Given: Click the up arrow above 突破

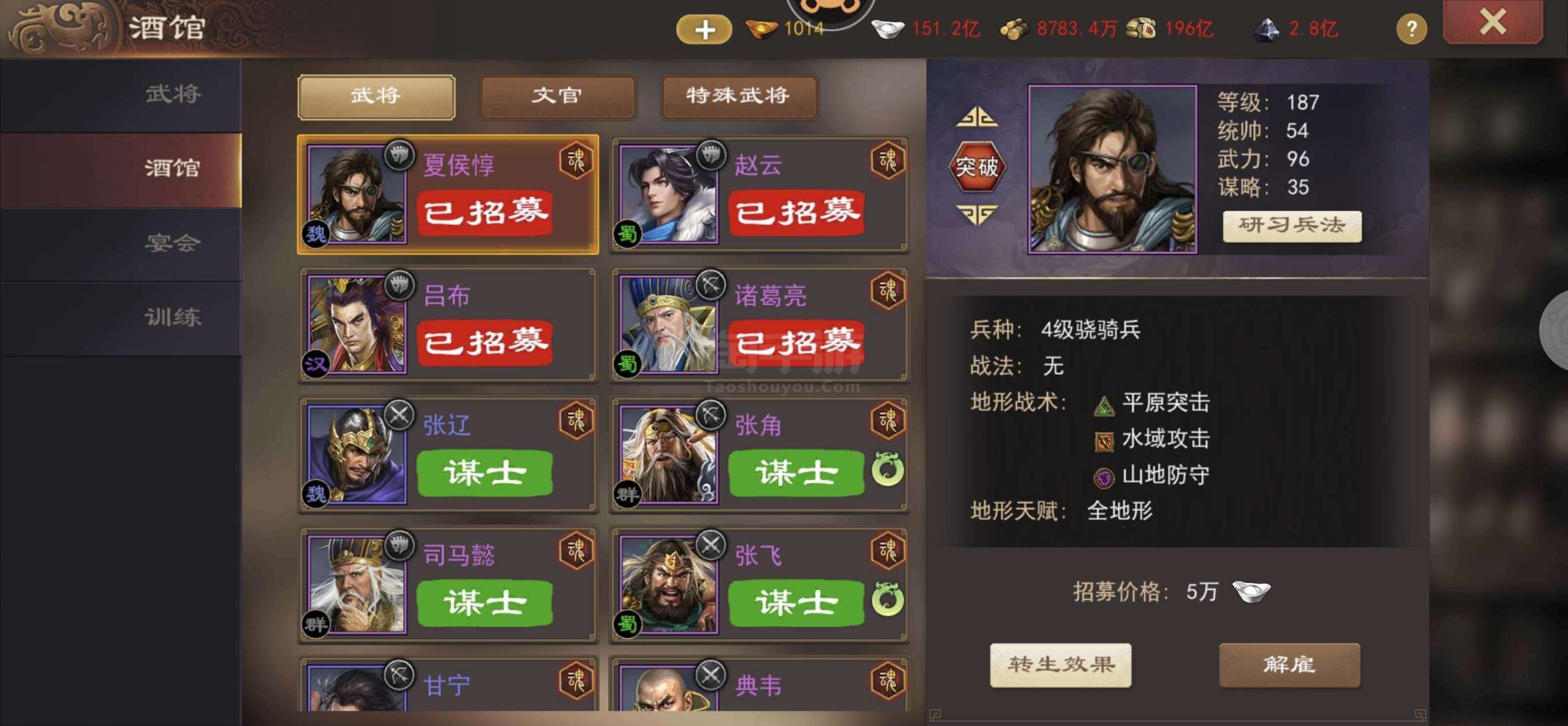Looking at the screenshot, I should 977,117.
